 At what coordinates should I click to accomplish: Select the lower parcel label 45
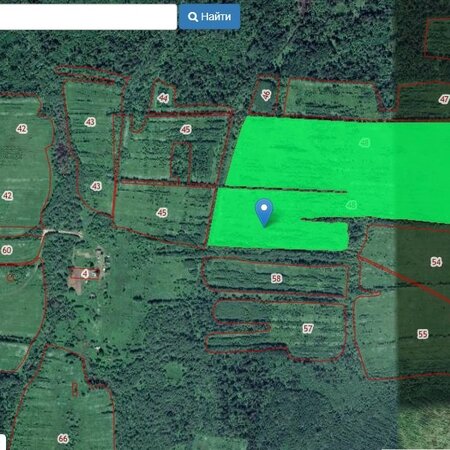(162, 212)
